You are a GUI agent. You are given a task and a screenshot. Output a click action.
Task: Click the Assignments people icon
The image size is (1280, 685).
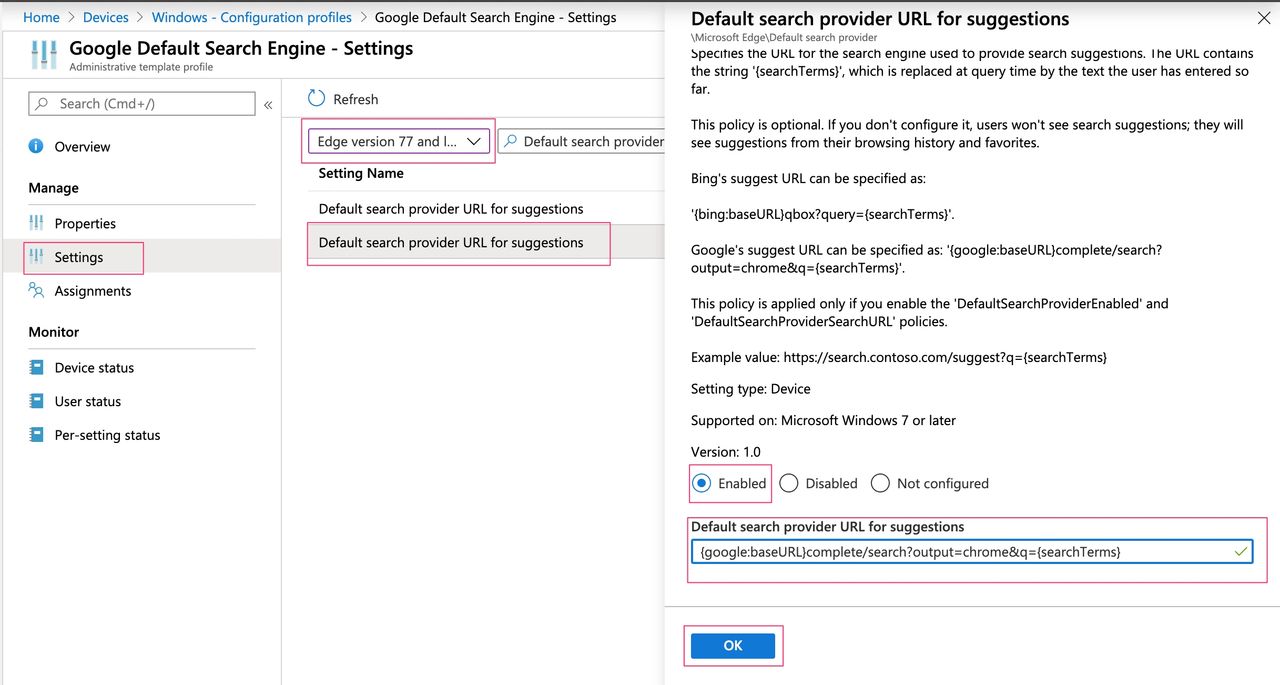37,291
